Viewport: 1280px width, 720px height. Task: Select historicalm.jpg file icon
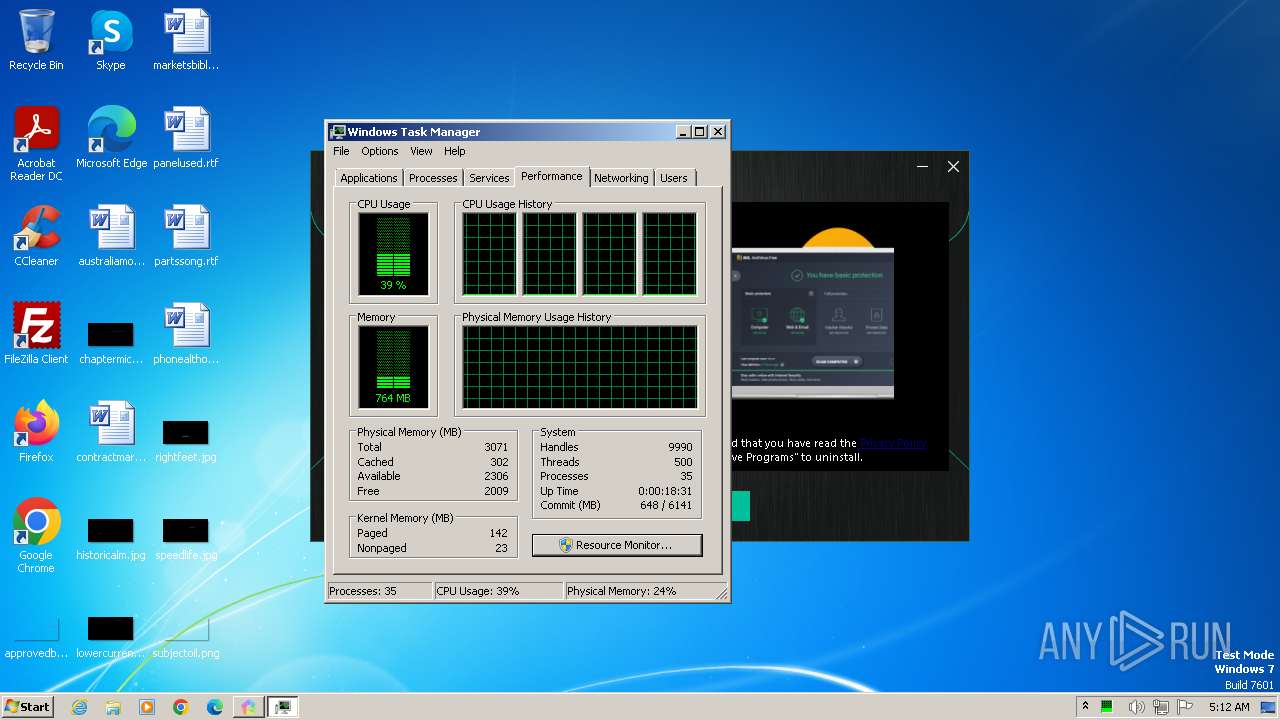pyautogui.click(x=111, y=538)
